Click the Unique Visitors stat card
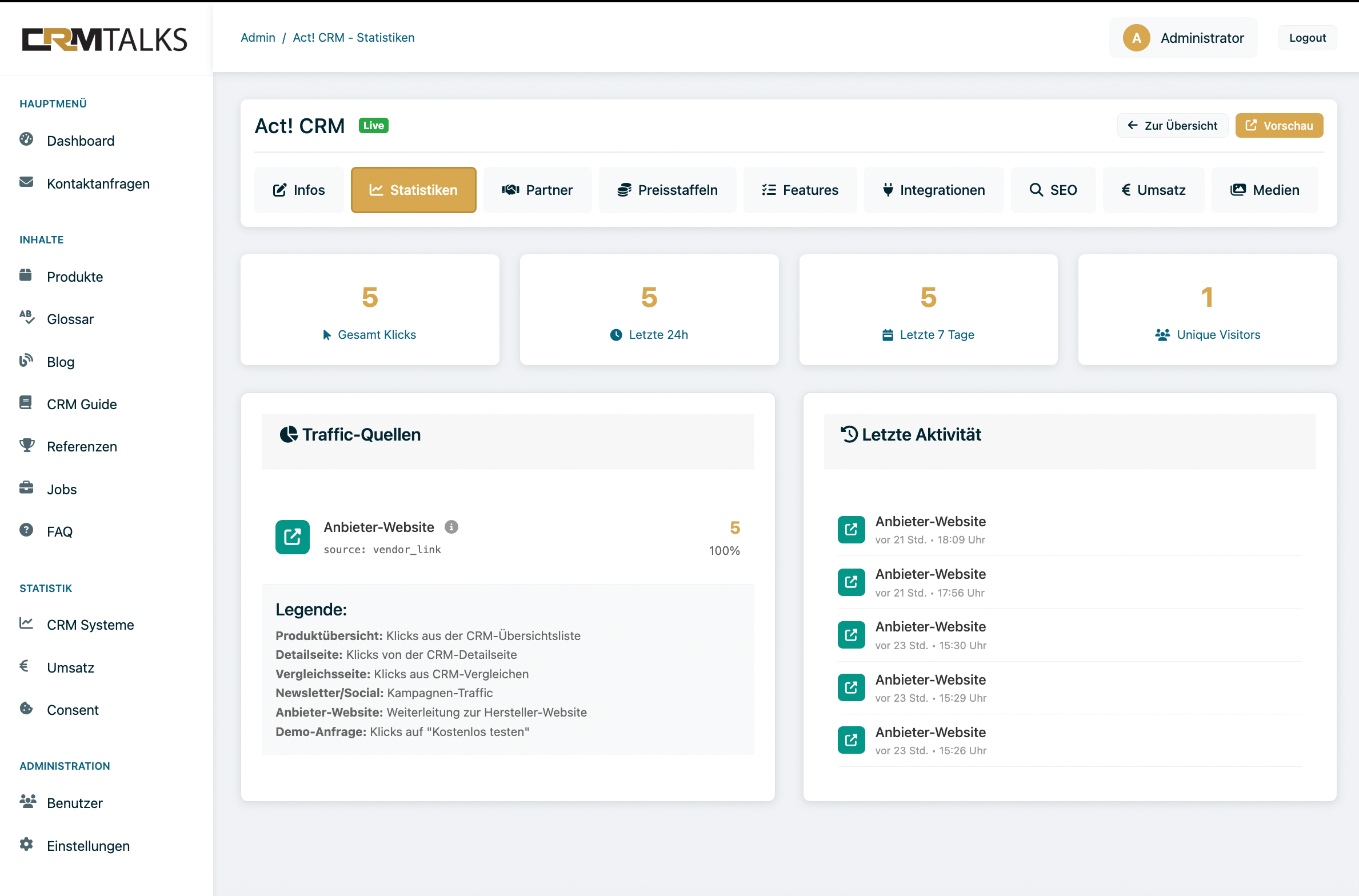Image resolution: width=1359 pixels, height=896 pixels. point(1208,310)
